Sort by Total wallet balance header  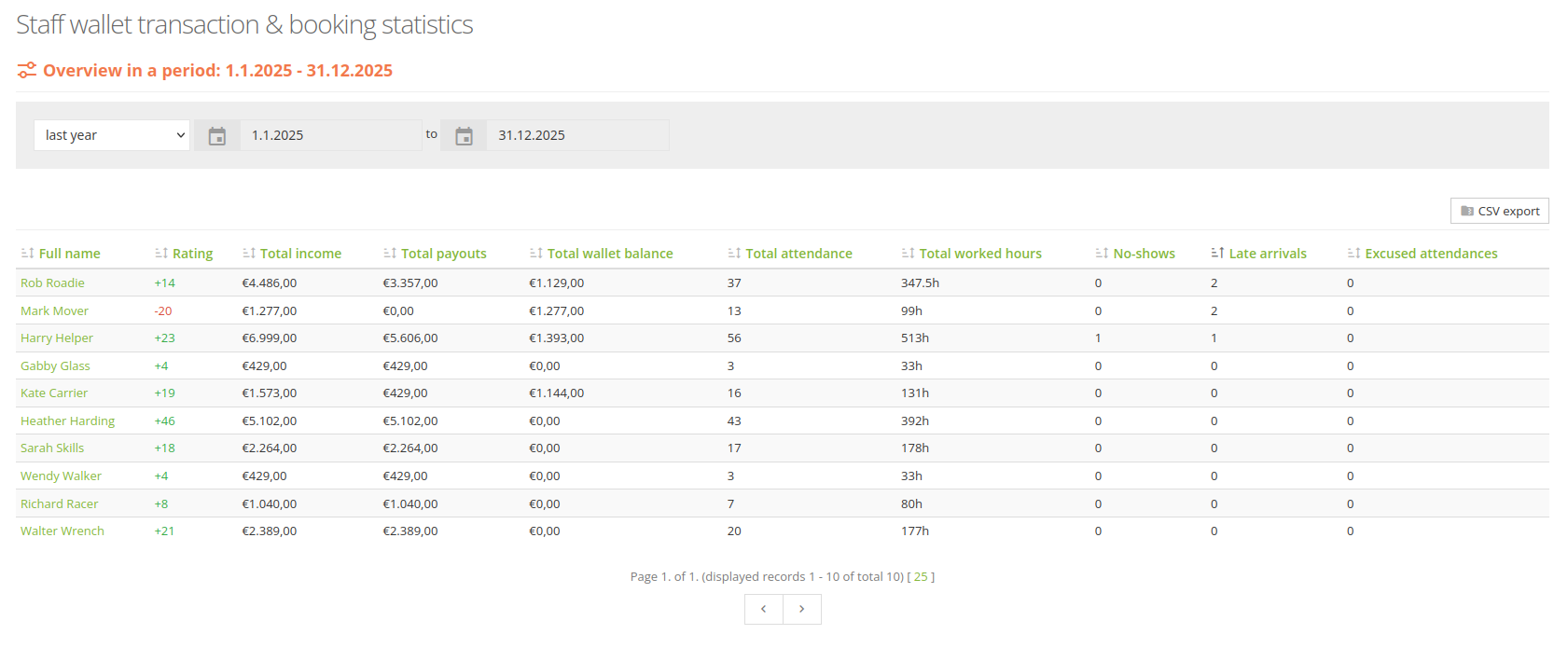(x=610, y=254)
